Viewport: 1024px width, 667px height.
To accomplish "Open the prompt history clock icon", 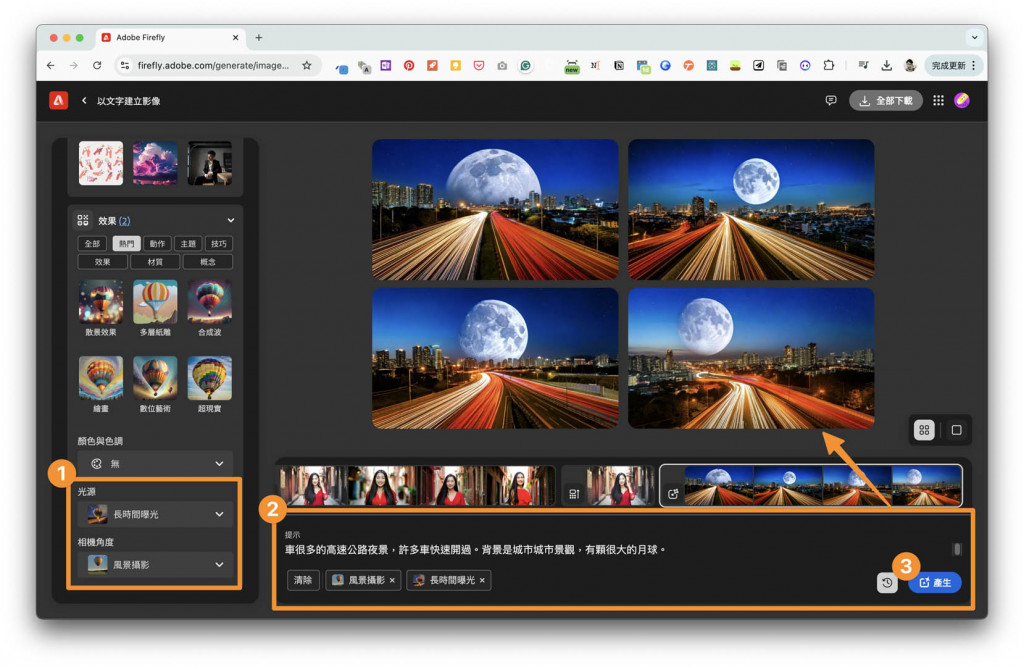I will [x=887, y=583].
